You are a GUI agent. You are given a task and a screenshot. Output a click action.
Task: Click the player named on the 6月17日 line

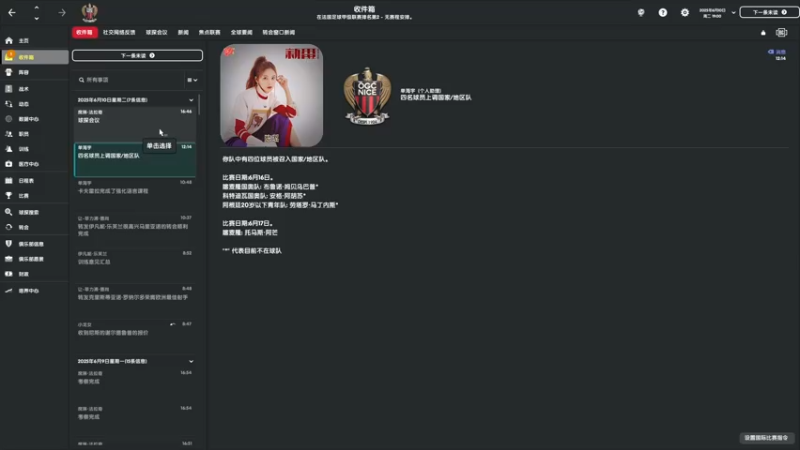262,233
